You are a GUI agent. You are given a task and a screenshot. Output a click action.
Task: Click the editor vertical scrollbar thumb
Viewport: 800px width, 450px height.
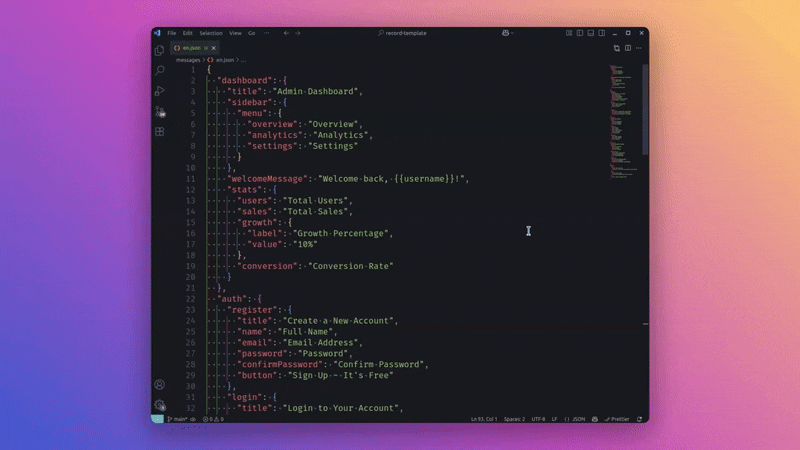[645, 110]
